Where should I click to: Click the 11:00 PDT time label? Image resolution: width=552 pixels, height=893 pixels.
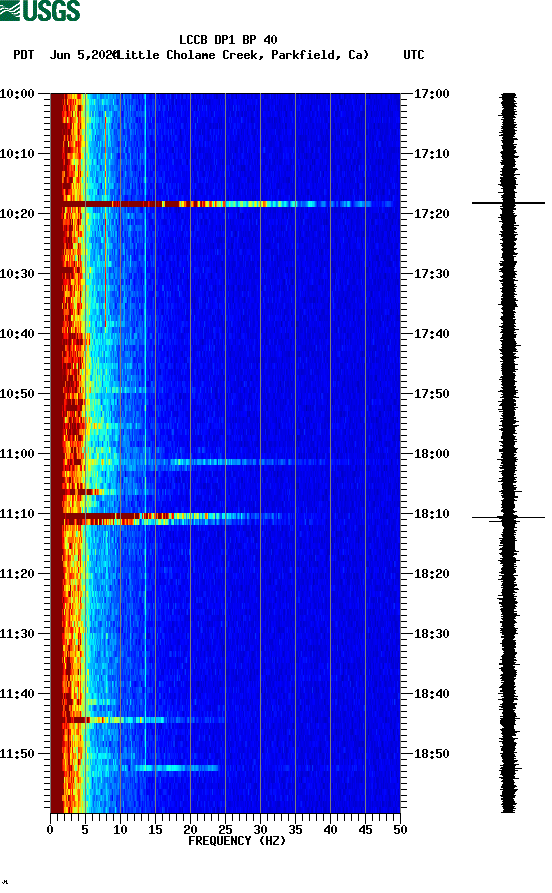[x=18, y=453]
